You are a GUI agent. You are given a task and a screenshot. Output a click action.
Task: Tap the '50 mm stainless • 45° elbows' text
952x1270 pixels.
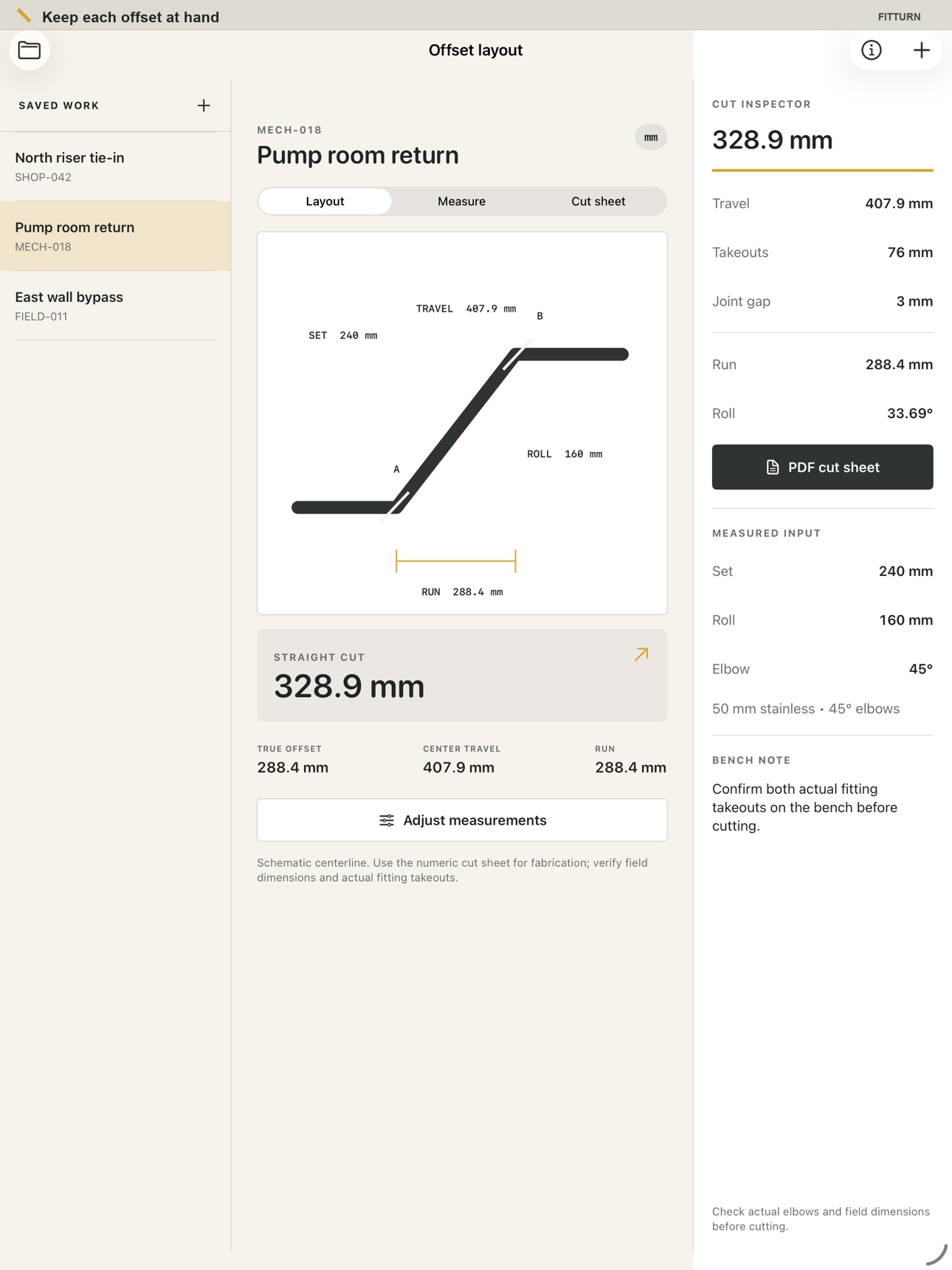pos(806,709)
